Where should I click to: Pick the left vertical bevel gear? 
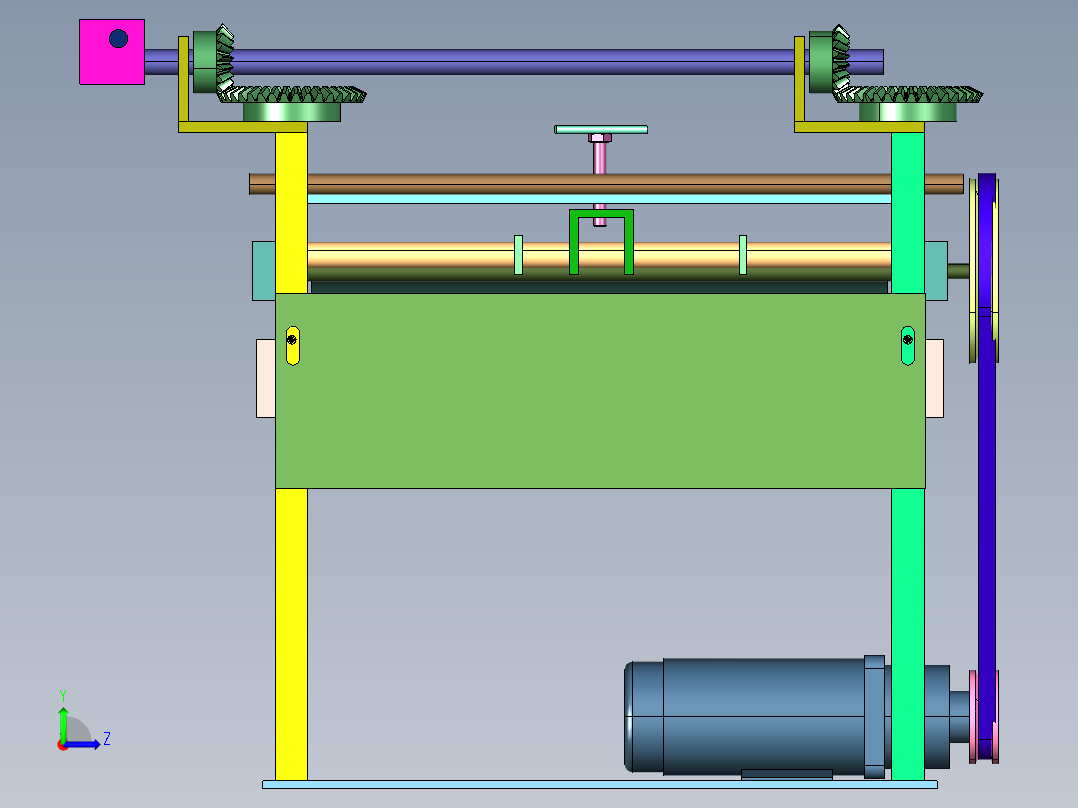pos(213,61)
